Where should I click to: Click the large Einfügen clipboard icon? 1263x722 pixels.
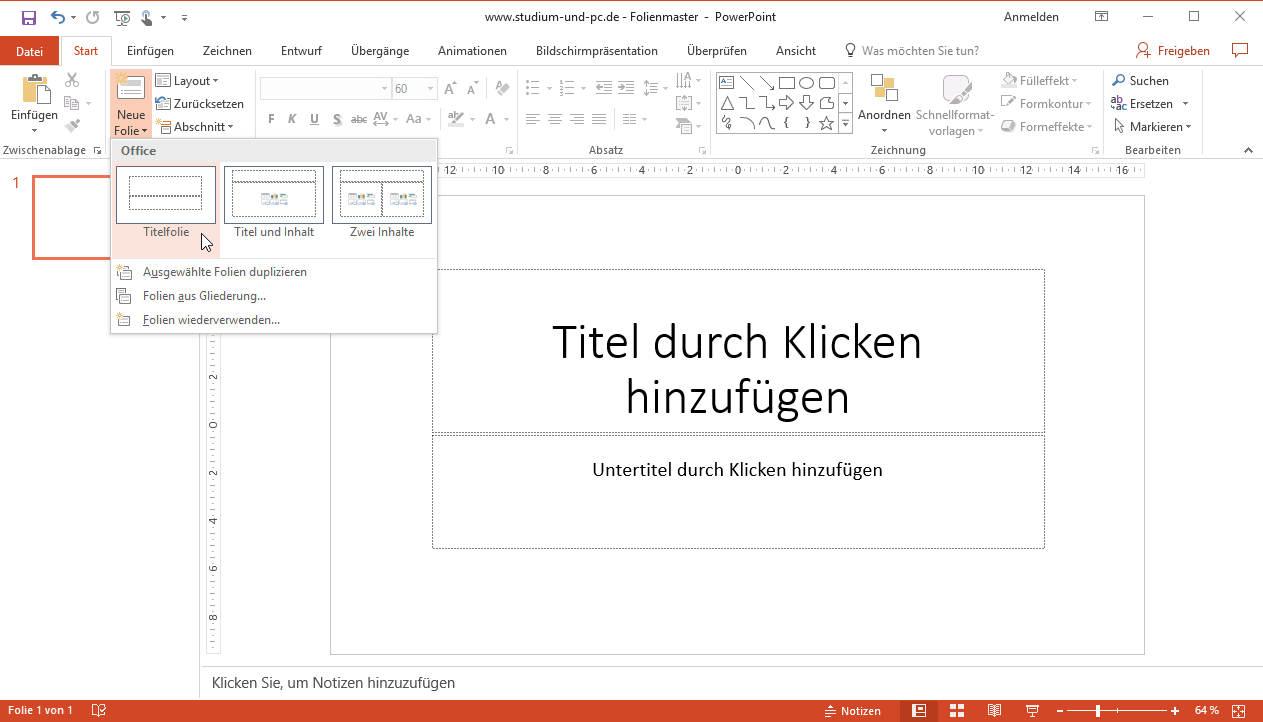pos(35,91)
